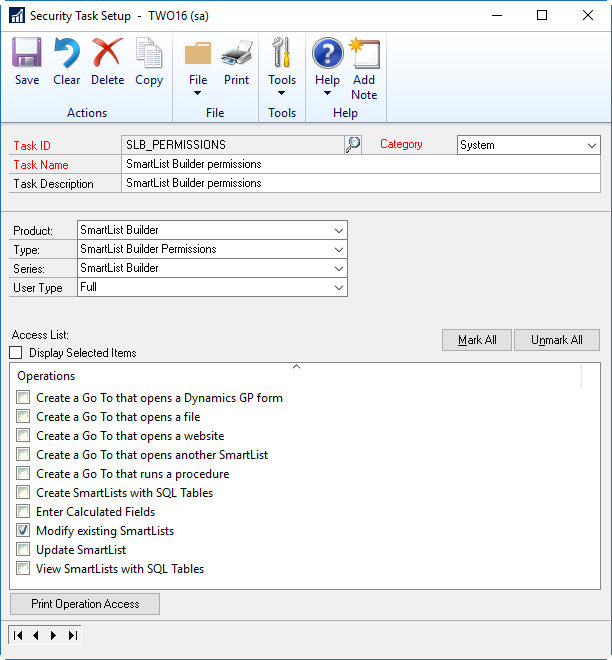Expand the Tools menu arrow
Viewport: 612px width, 660px height.
click(x=282, y=93)
